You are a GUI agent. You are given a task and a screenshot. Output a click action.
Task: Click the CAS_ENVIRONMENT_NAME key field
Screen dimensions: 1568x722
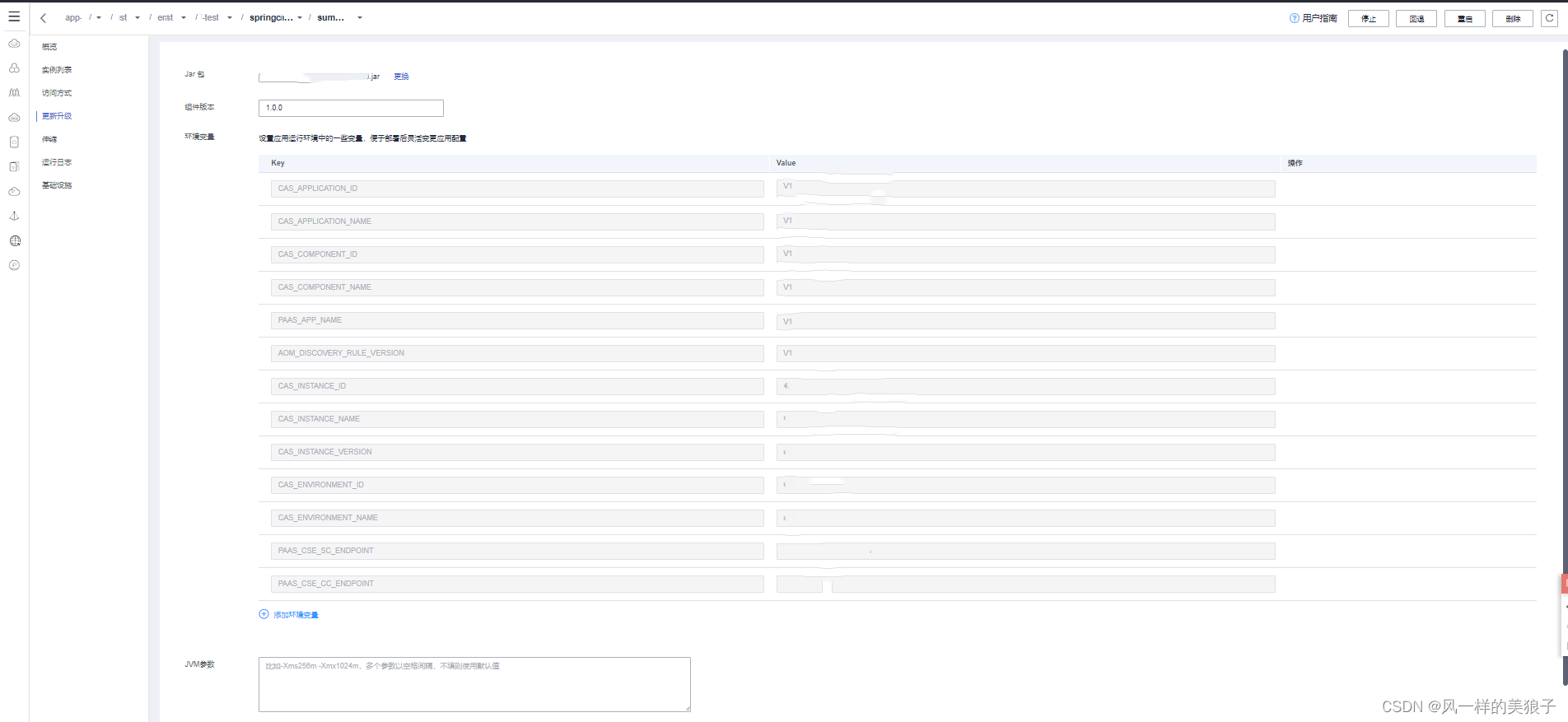pos(517,518)
